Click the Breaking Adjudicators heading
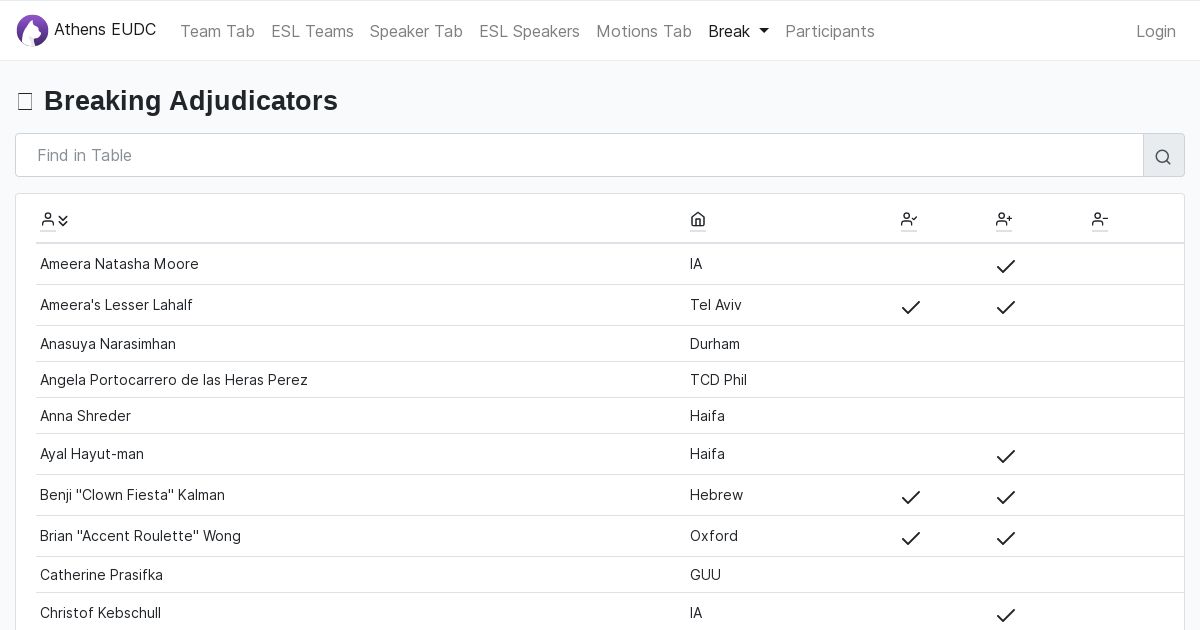This screenshot has height=630, width=1200. coord(191,101)
